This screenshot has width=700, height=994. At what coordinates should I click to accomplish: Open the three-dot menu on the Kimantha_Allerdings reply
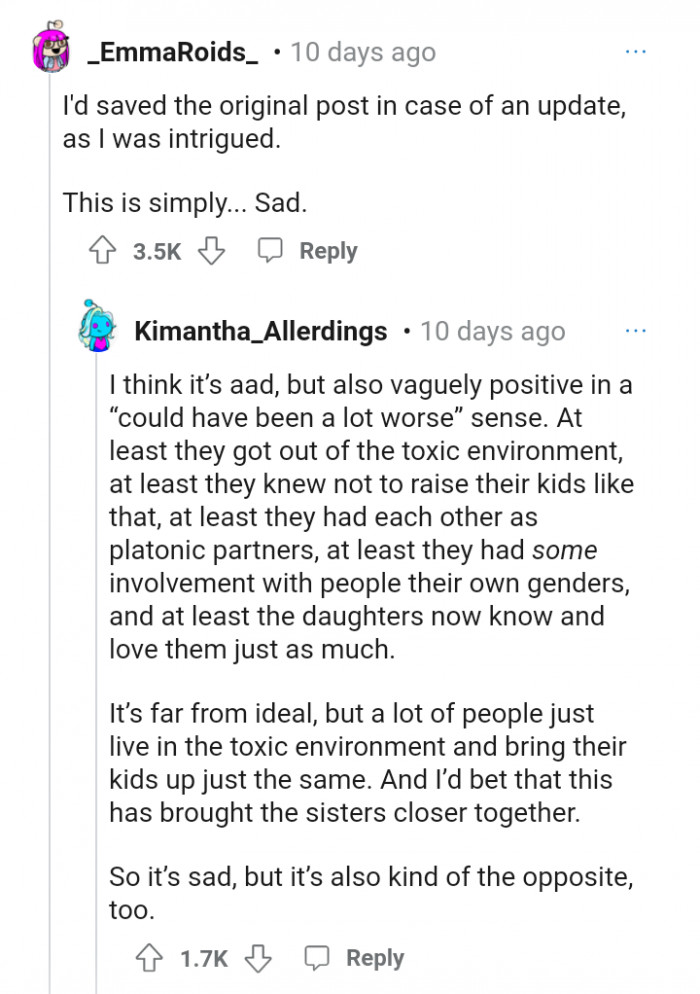pos(636,330)
